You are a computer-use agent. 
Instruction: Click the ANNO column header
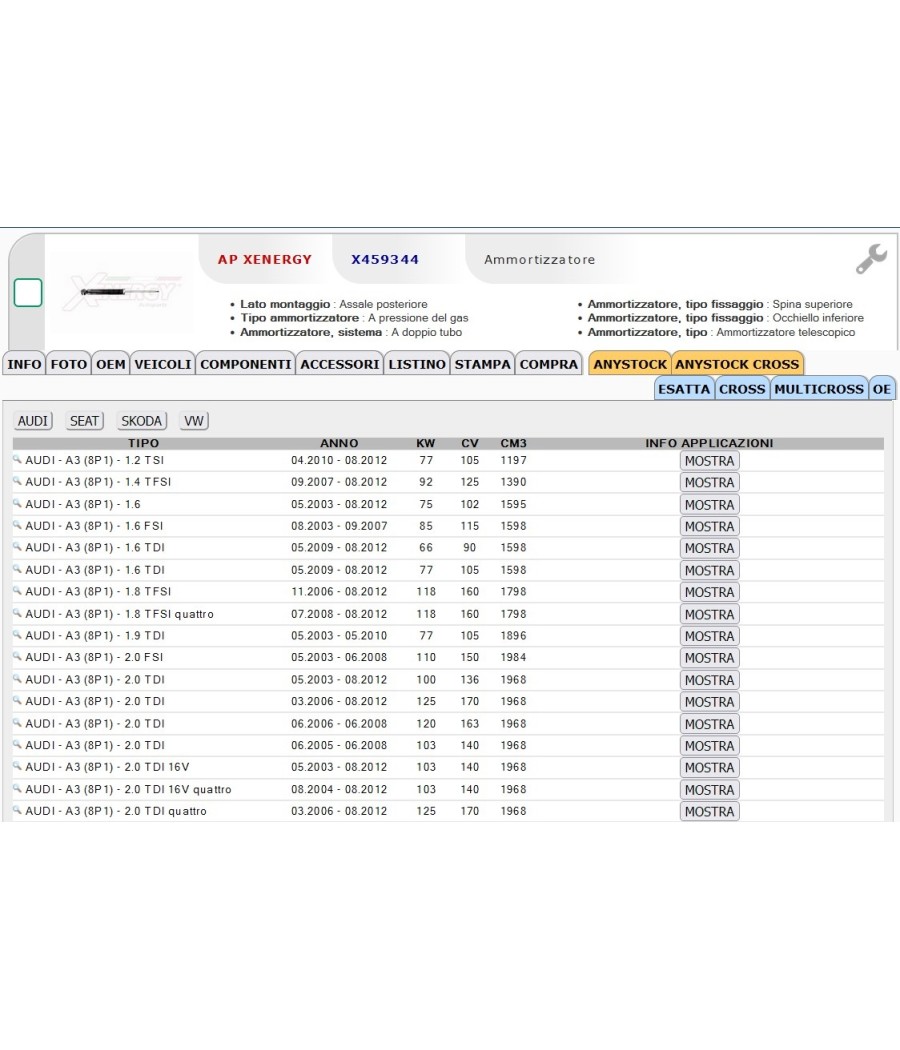(339, 443)
